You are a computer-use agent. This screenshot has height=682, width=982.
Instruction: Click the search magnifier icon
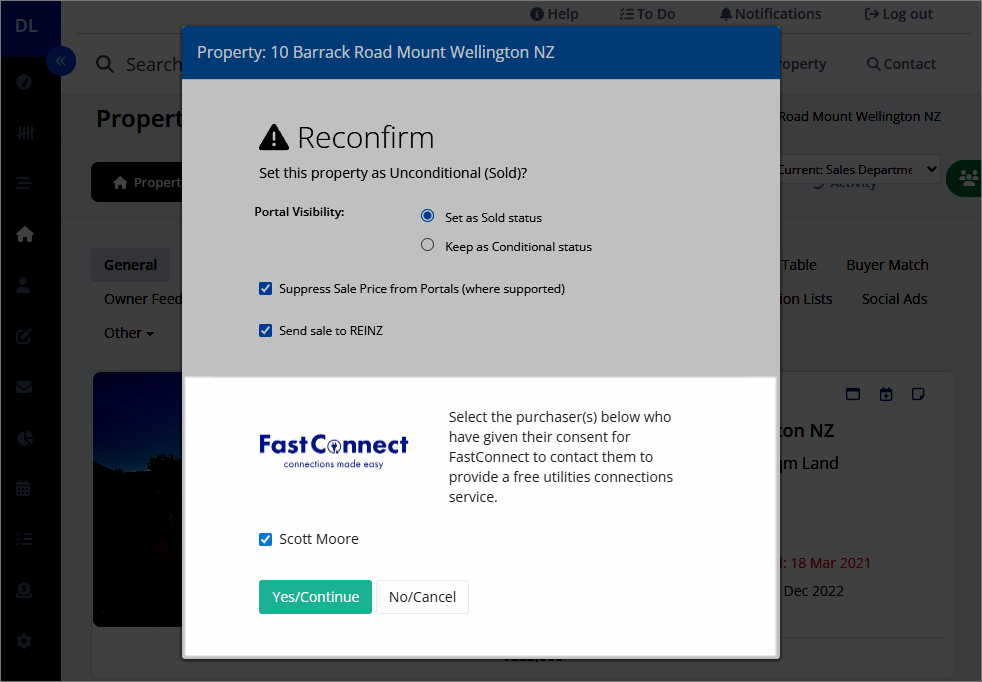105,64
